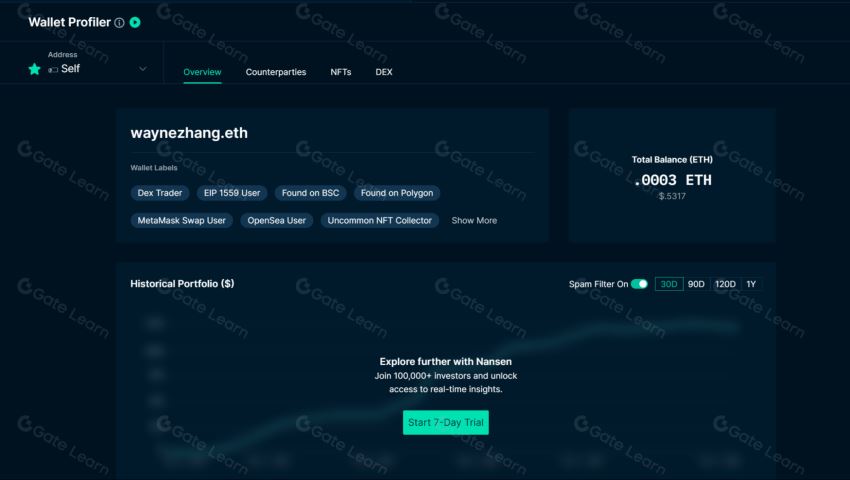Click the Uncommon NFT Collector label
850x480 pixels.
click(x=379, y=221)
